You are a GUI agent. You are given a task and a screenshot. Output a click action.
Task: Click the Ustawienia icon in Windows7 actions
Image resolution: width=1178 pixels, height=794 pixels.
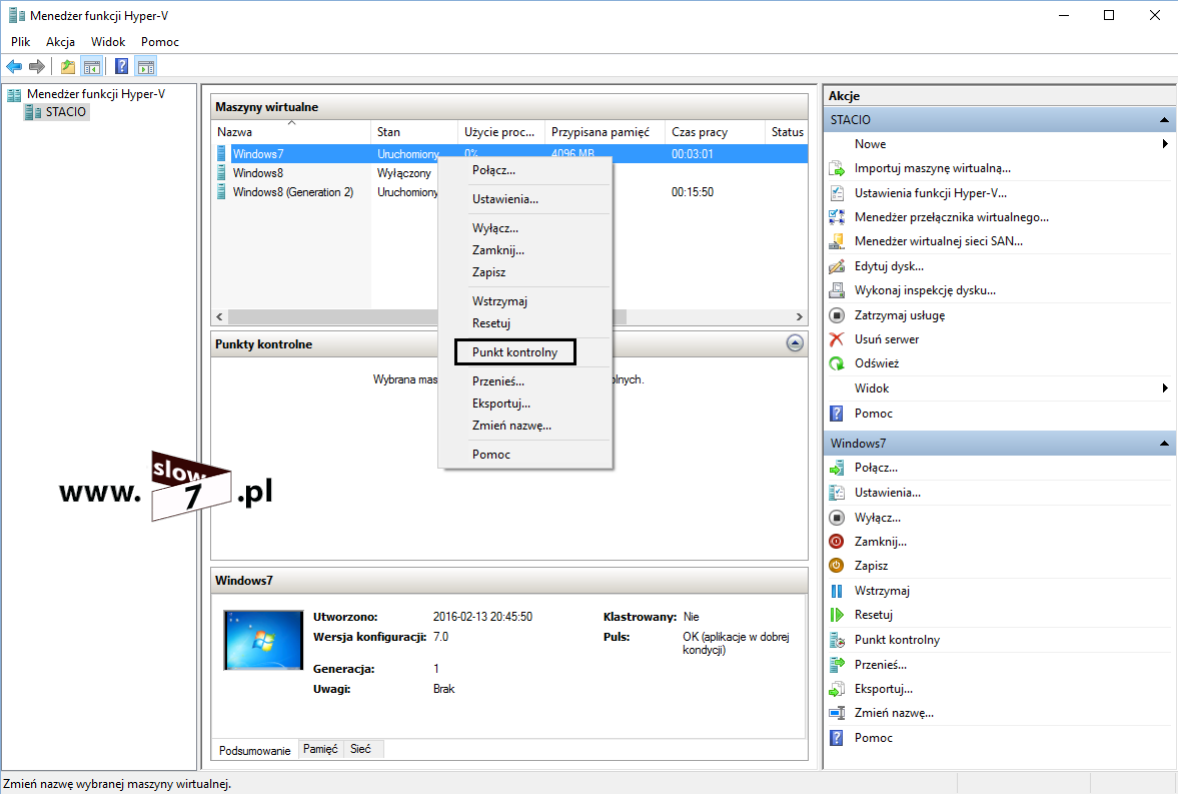coord(836,493)
